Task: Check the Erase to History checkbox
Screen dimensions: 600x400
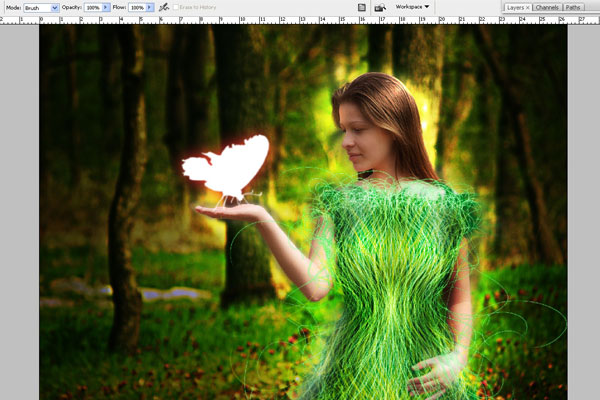Action: (176, 7)
